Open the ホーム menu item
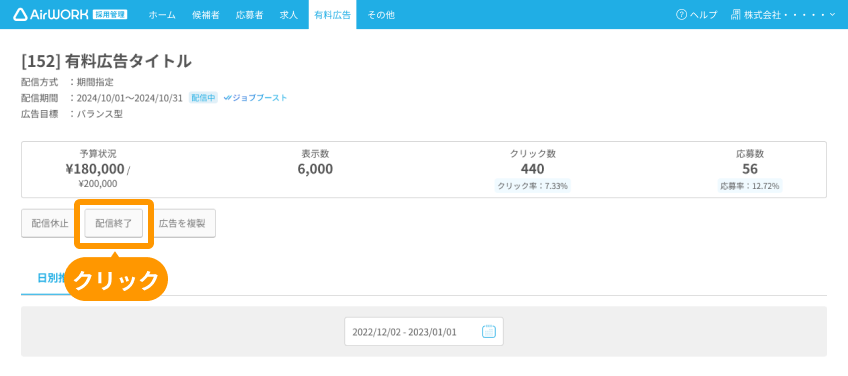The image size is (848, 376). [162, 15]
